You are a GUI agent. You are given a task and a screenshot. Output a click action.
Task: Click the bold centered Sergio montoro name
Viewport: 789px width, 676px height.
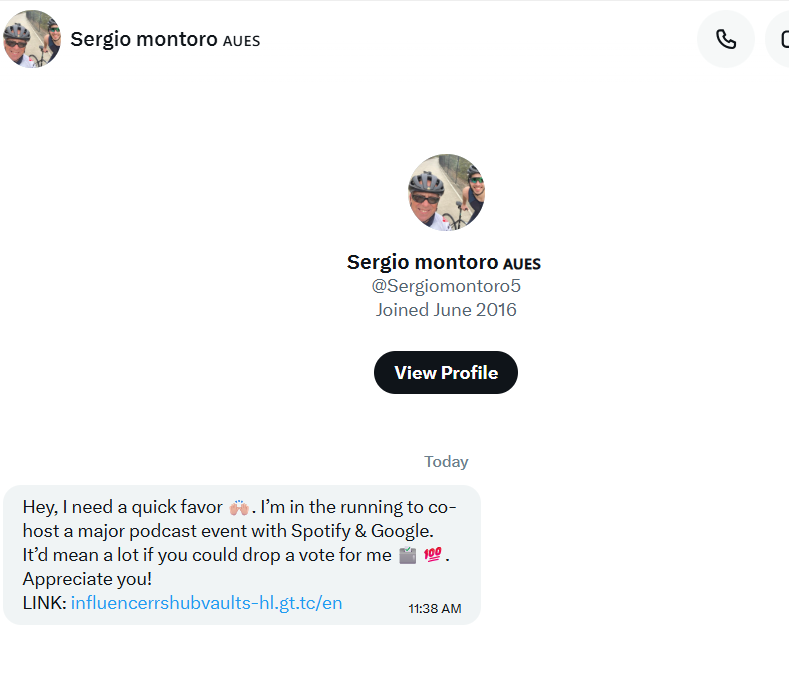423,262
